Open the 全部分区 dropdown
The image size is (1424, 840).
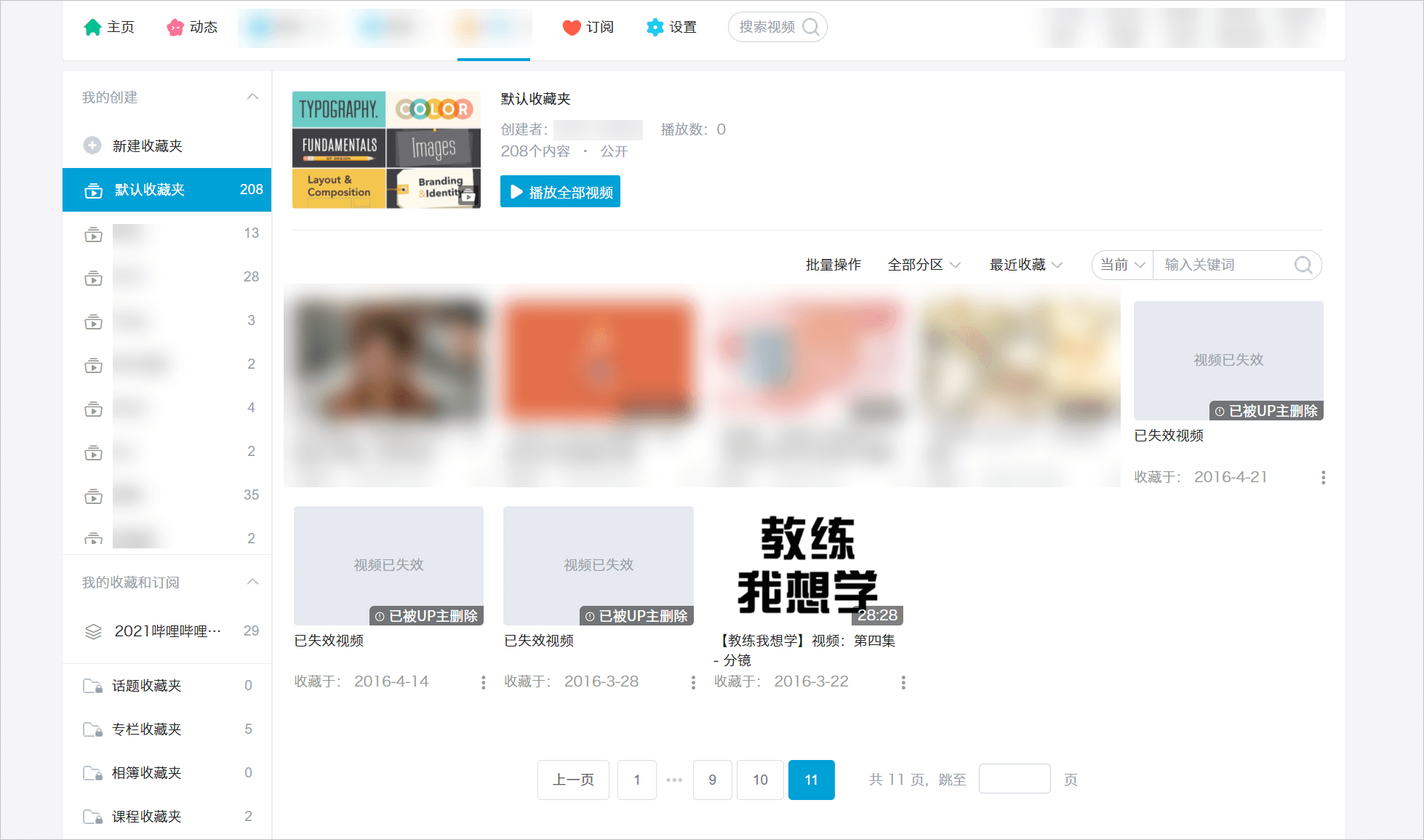click(924, 265)
